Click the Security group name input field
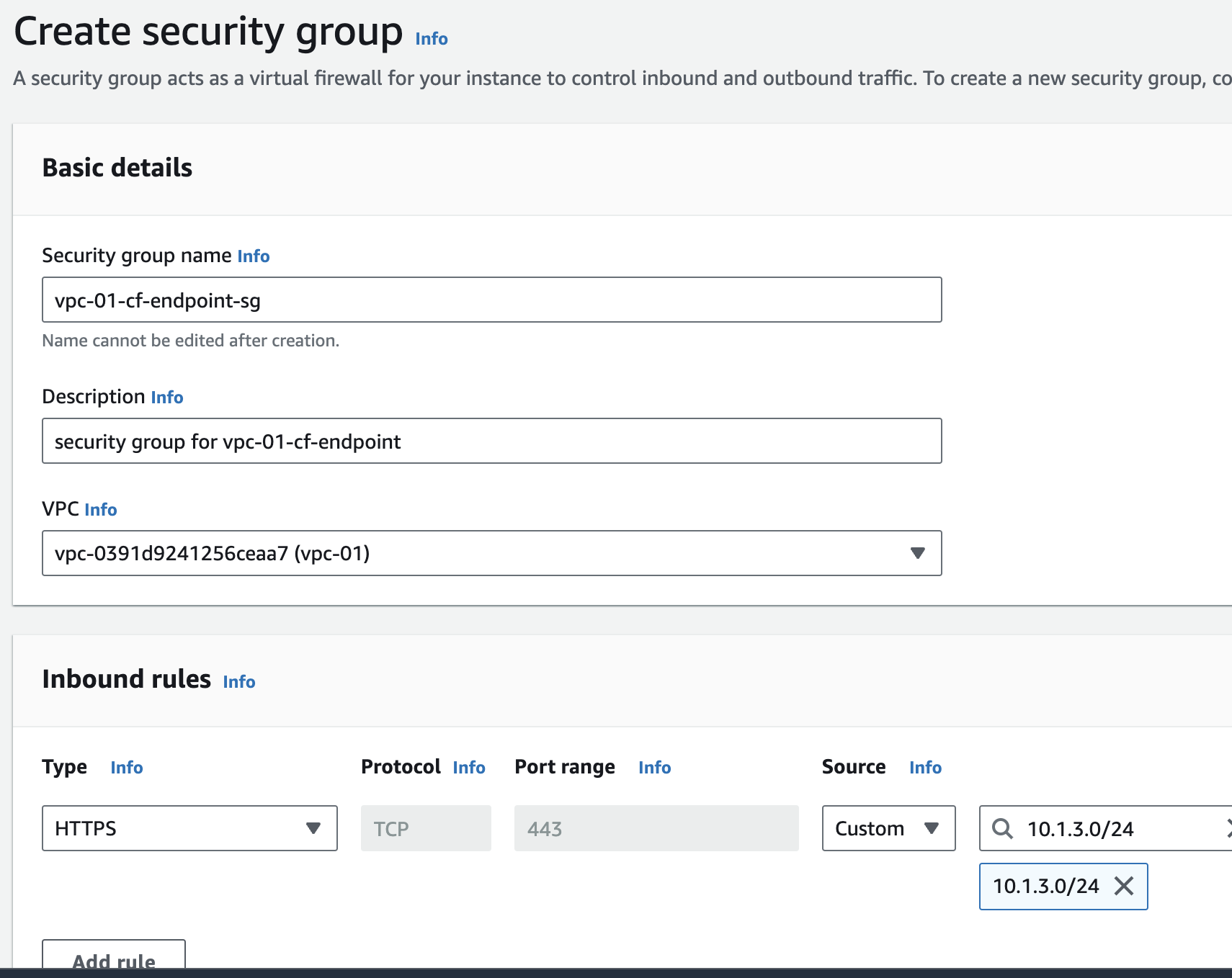The width and height of the screenshot is (1232, 978). pos(491,300)
